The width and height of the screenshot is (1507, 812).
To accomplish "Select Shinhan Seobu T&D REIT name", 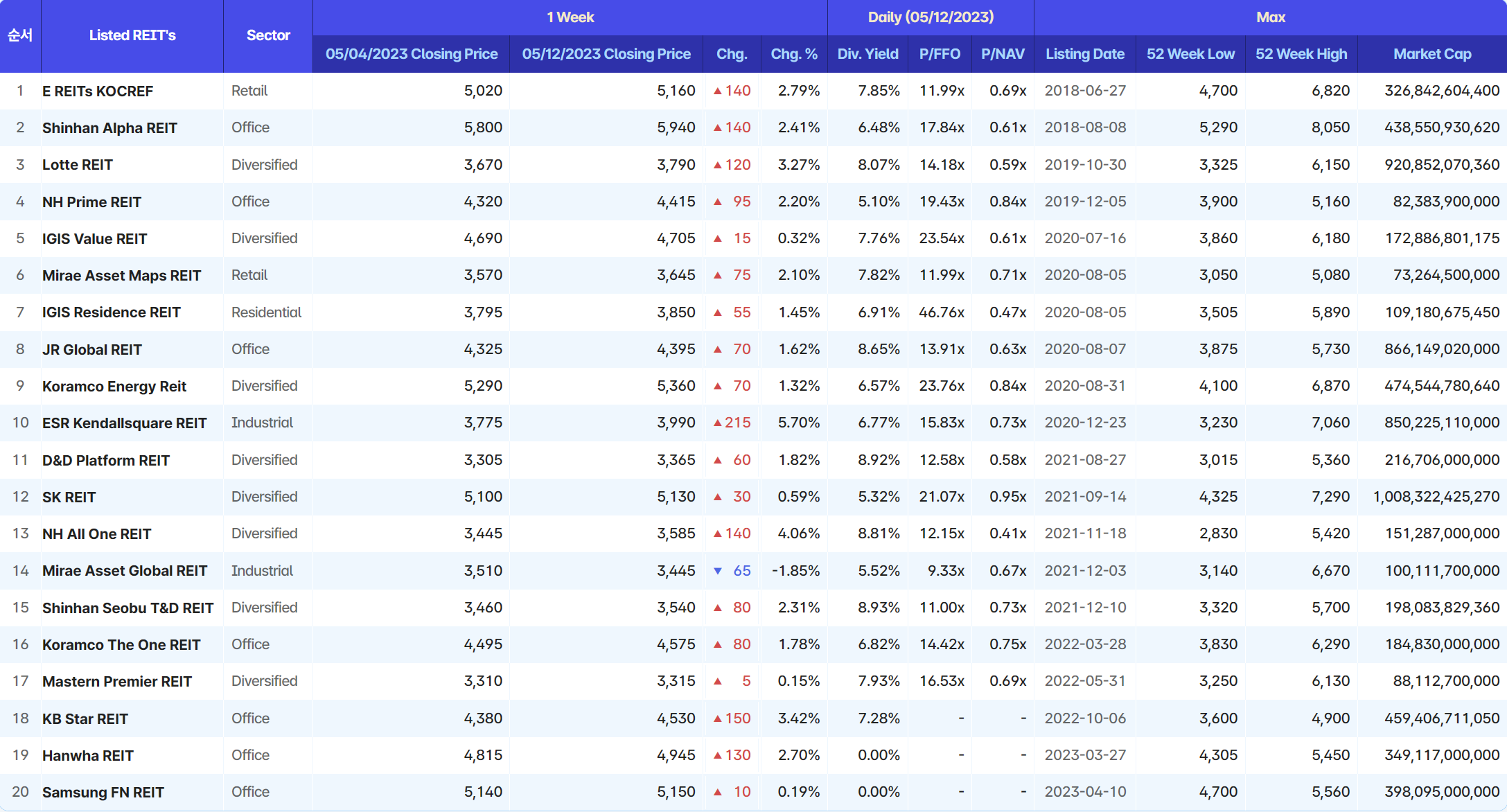I will coord(127,608).
